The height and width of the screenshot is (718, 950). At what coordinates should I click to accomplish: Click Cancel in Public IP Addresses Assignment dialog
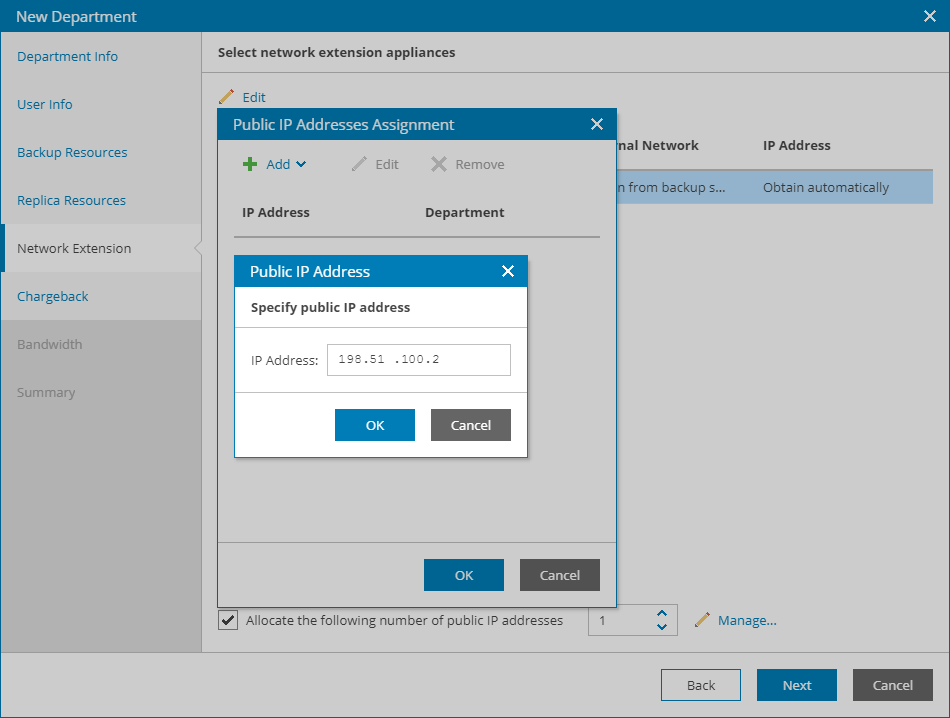coord(560,575)
